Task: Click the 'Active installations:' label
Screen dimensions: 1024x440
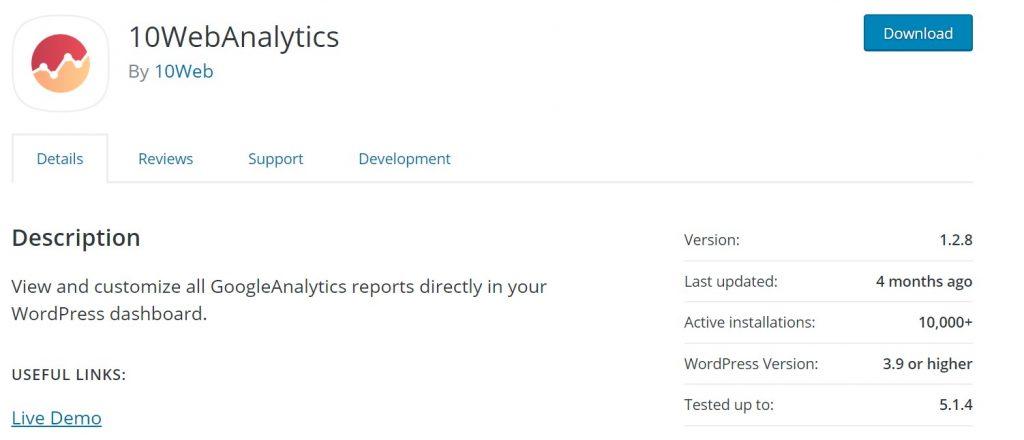Action: pyautogui.click(x=749, y=322)
